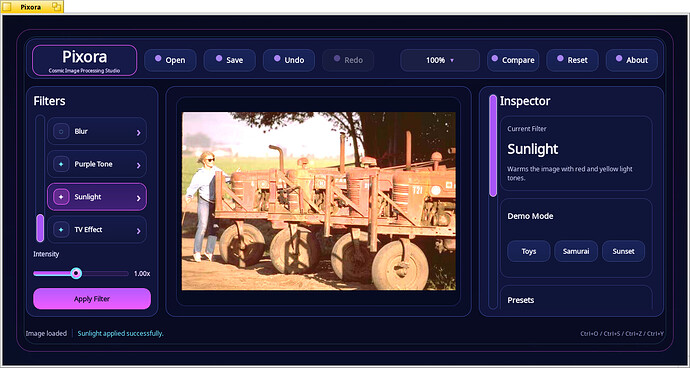Click the Current Filter label
Viewport: 690px width, 368px height.
coord(528,129)
